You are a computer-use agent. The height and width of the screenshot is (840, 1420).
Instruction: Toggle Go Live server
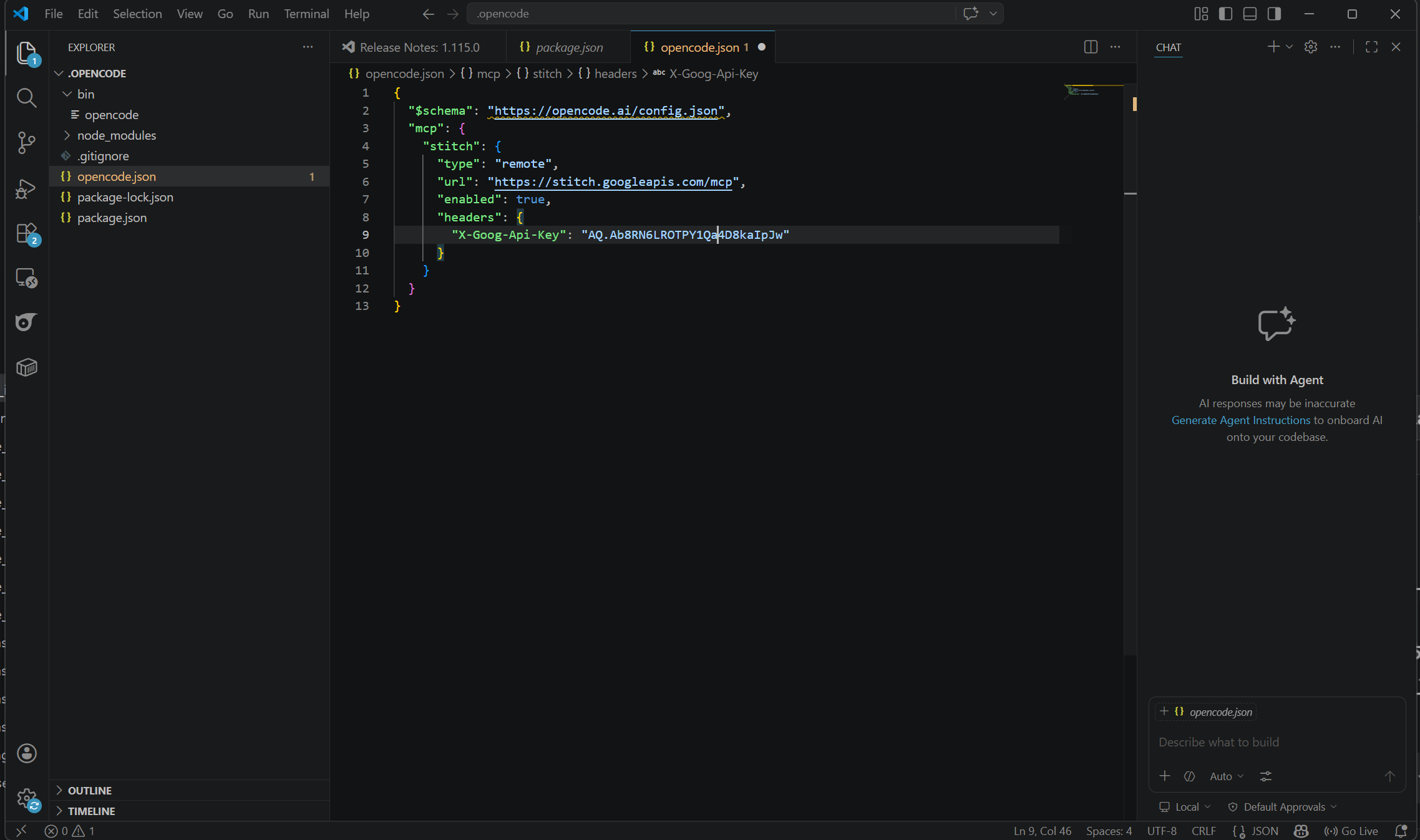tap(1351, 831)
